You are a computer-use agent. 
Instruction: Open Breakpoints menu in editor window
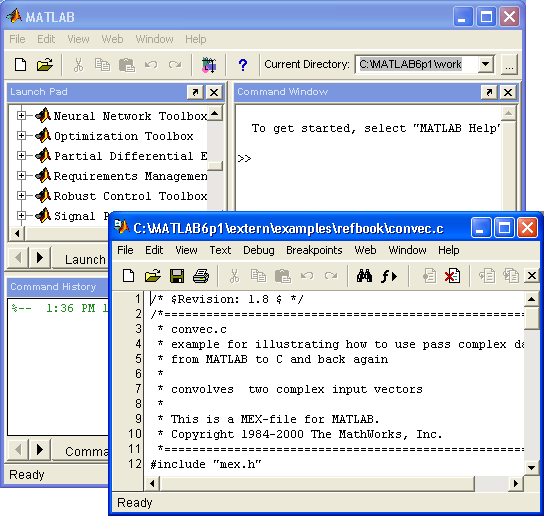(314, 250)
